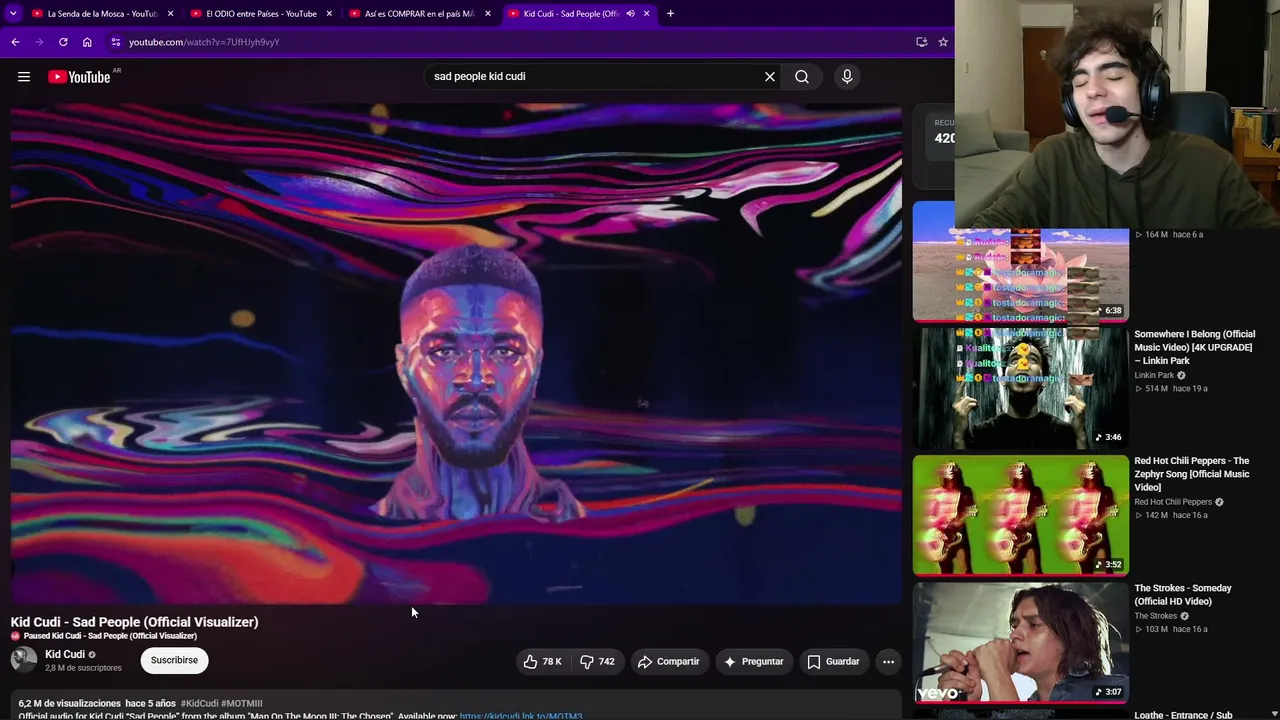The width and height of the screenshot is (1280, 720).
Task: Open Linkin Park channel under Somewhere I Belong
Action: coord(1154,375)
